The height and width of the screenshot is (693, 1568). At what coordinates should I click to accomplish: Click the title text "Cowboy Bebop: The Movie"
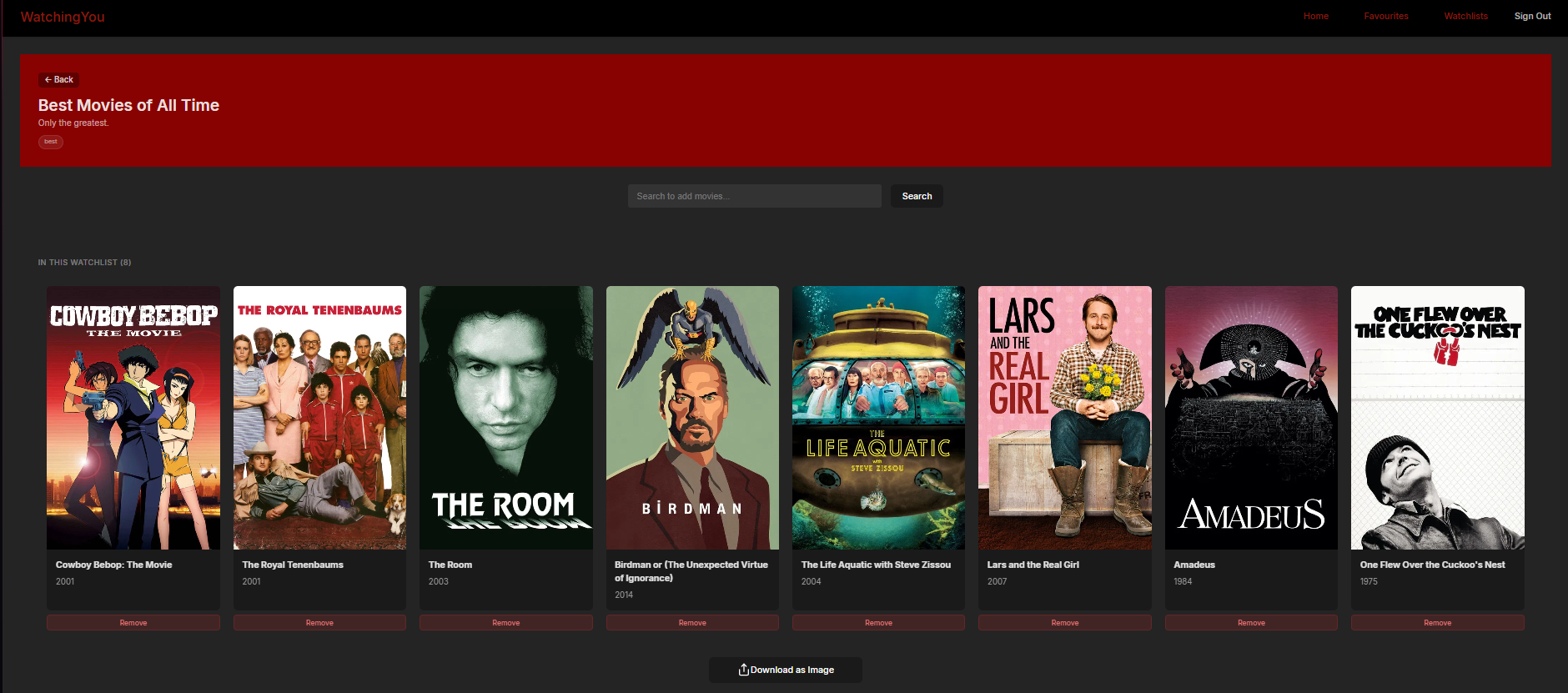113,565
